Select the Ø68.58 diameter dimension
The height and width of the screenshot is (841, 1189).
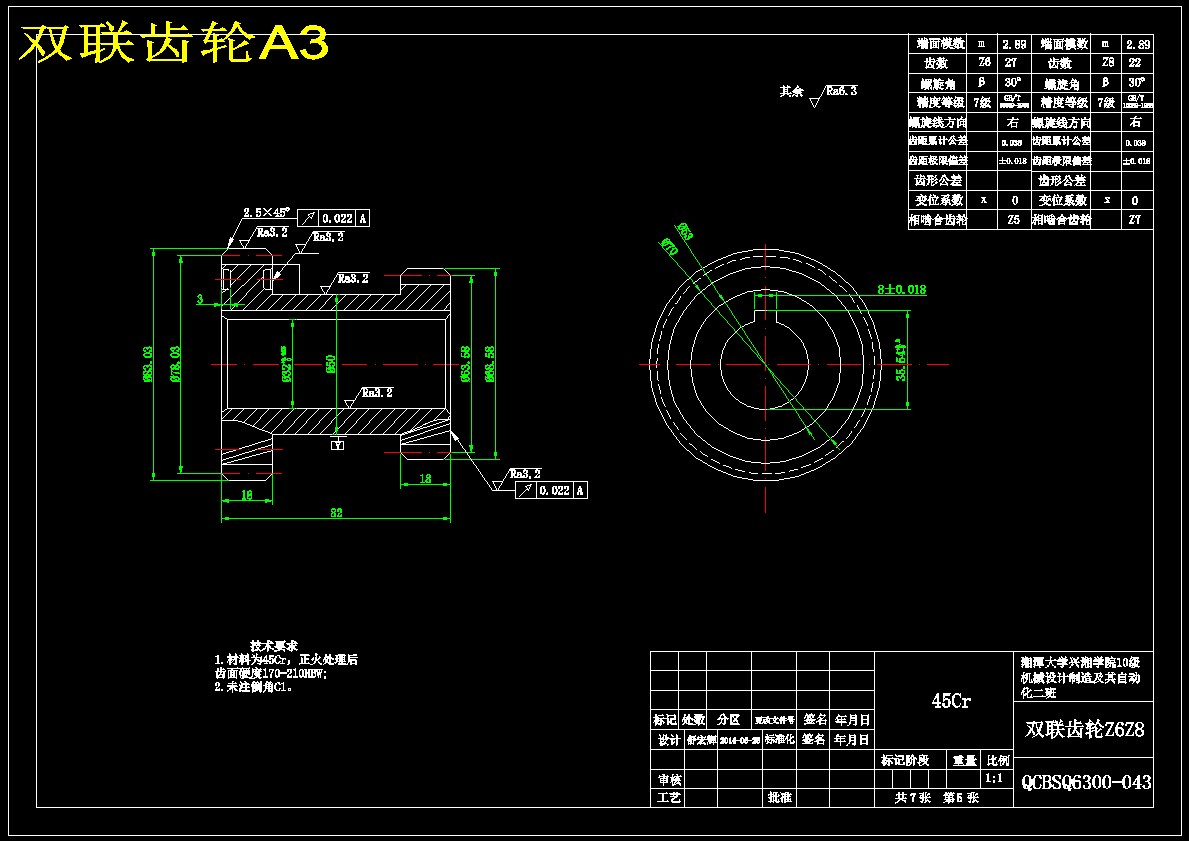click(490, 363)
